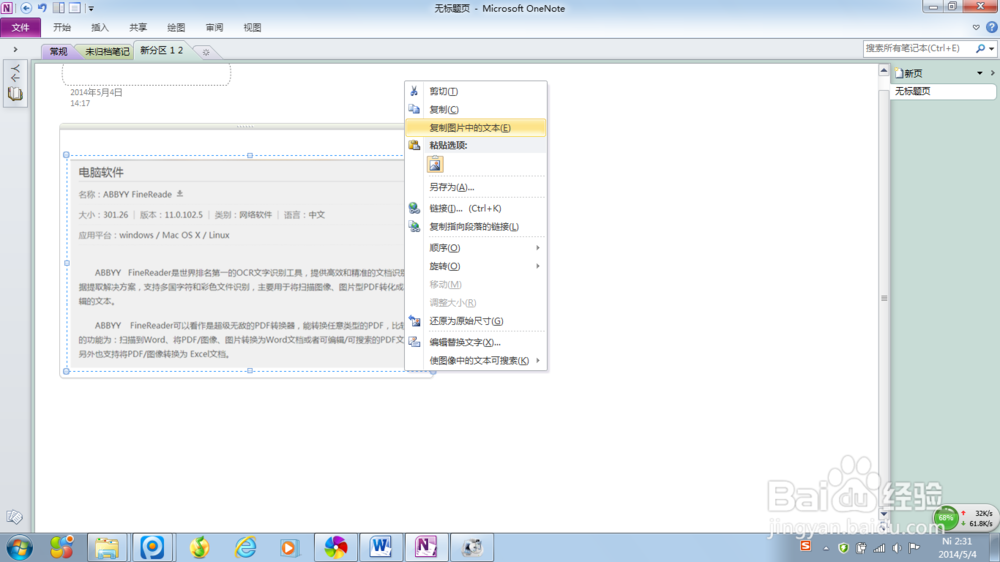Open the 绘图 ribbon tab
Viewport: 1000px width, 562px height.
click(176, 27)
